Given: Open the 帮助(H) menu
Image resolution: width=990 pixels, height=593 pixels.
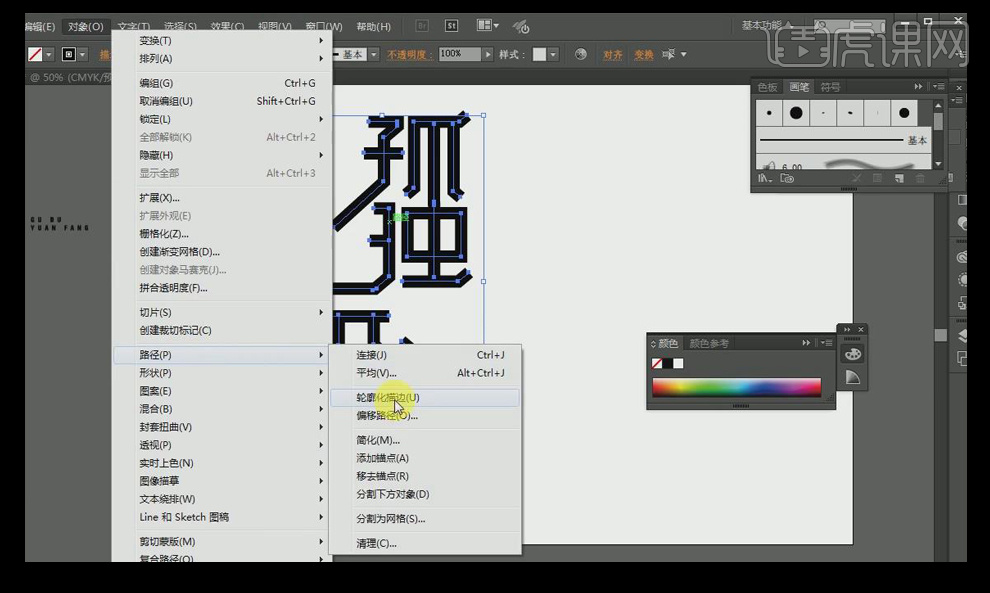Looking at the screenshot, I should click(x=373, y=27).
